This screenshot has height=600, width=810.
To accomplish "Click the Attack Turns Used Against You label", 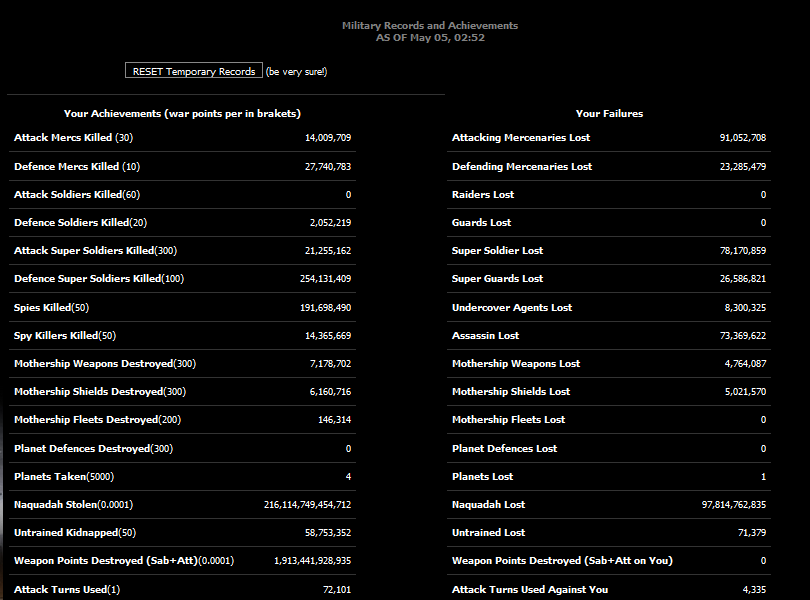I will [x=529, y=590].
